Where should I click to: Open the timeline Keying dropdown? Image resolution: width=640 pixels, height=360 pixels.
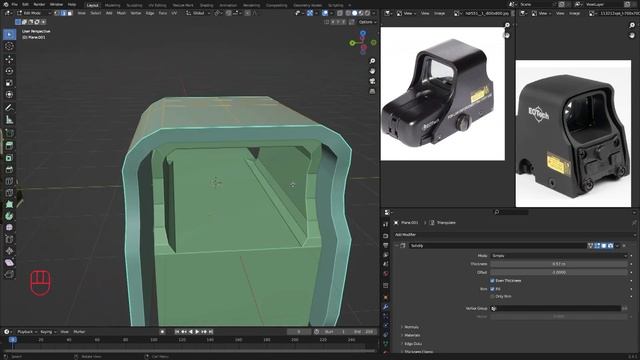[x=48, y=332]
